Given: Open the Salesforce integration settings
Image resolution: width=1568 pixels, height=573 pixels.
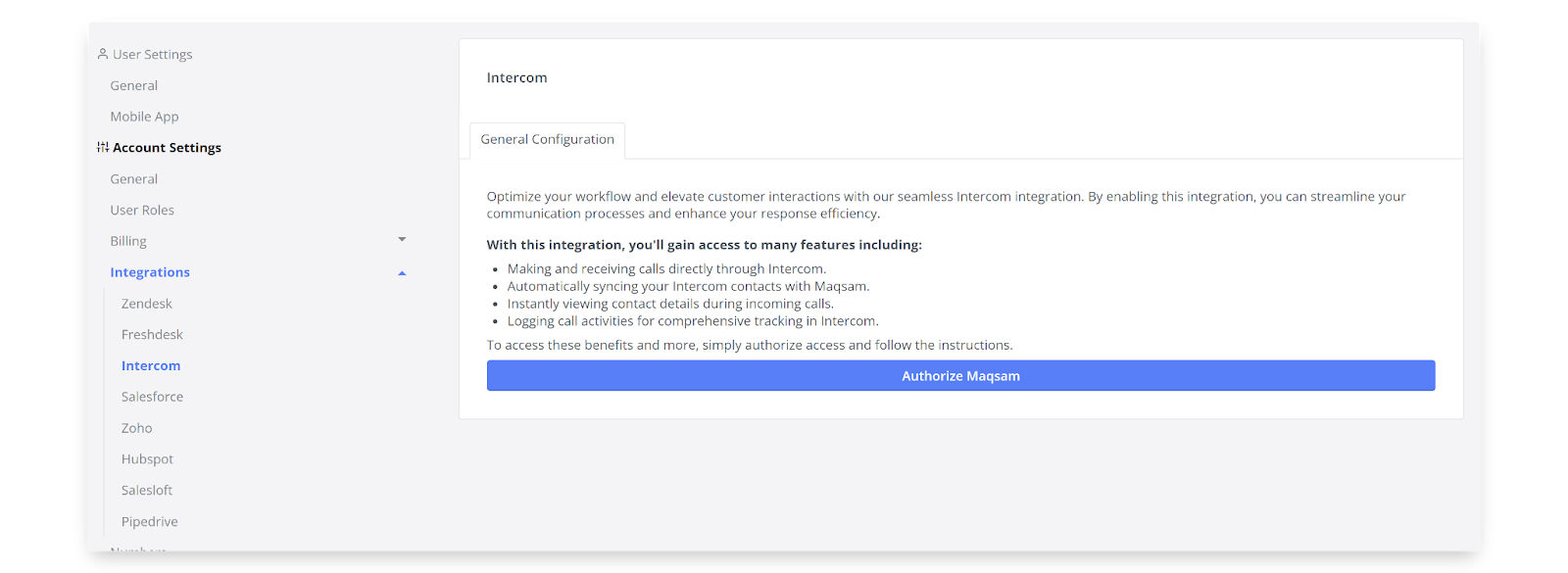Looking at the screenshot, I should pyautogui.click(x=152, y=397).
